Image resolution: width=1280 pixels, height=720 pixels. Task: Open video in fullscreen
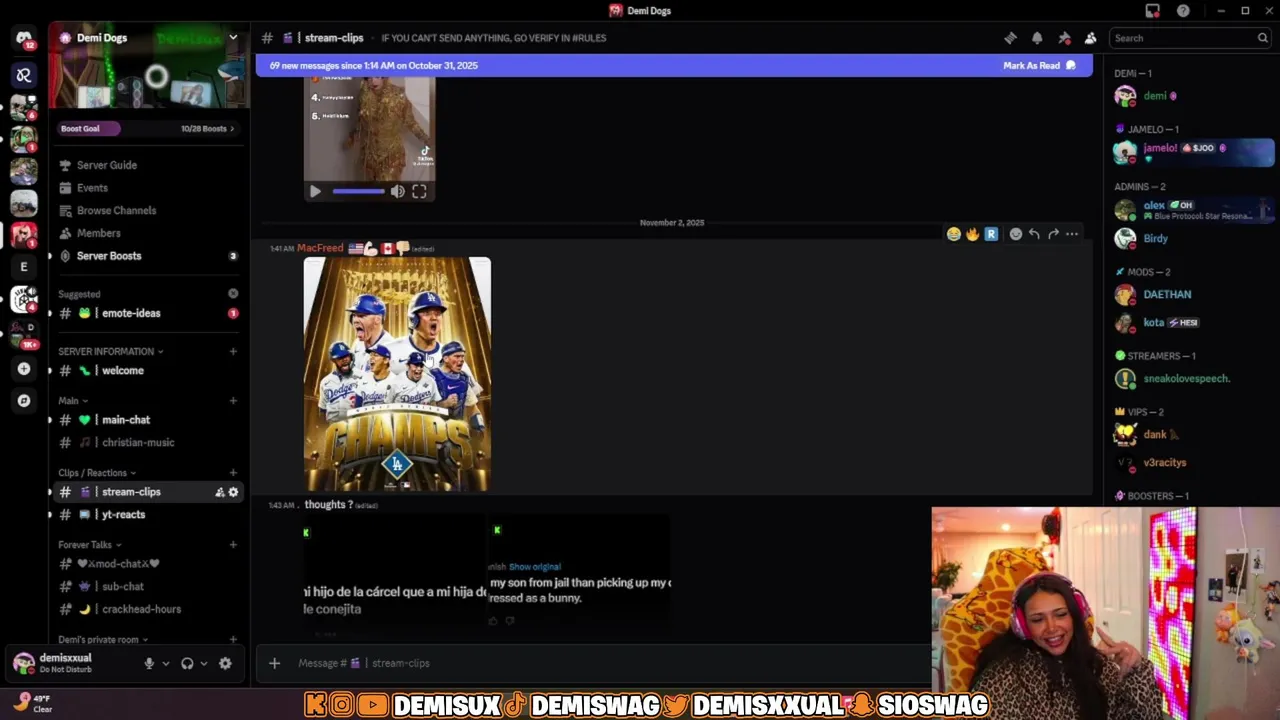pos(419,191)
